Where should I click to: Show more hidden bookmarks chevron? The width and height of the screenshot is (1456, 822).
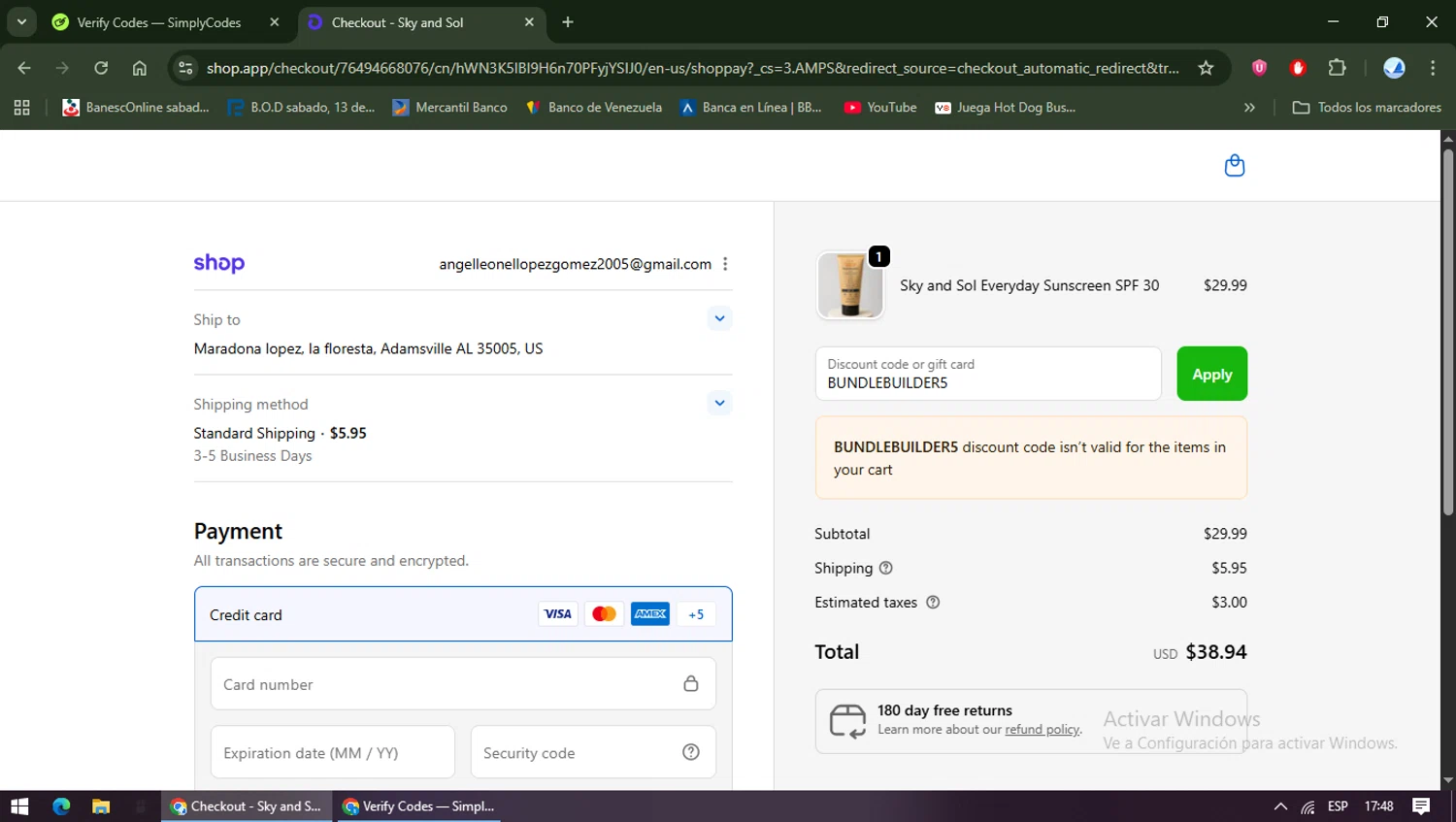1249,108
